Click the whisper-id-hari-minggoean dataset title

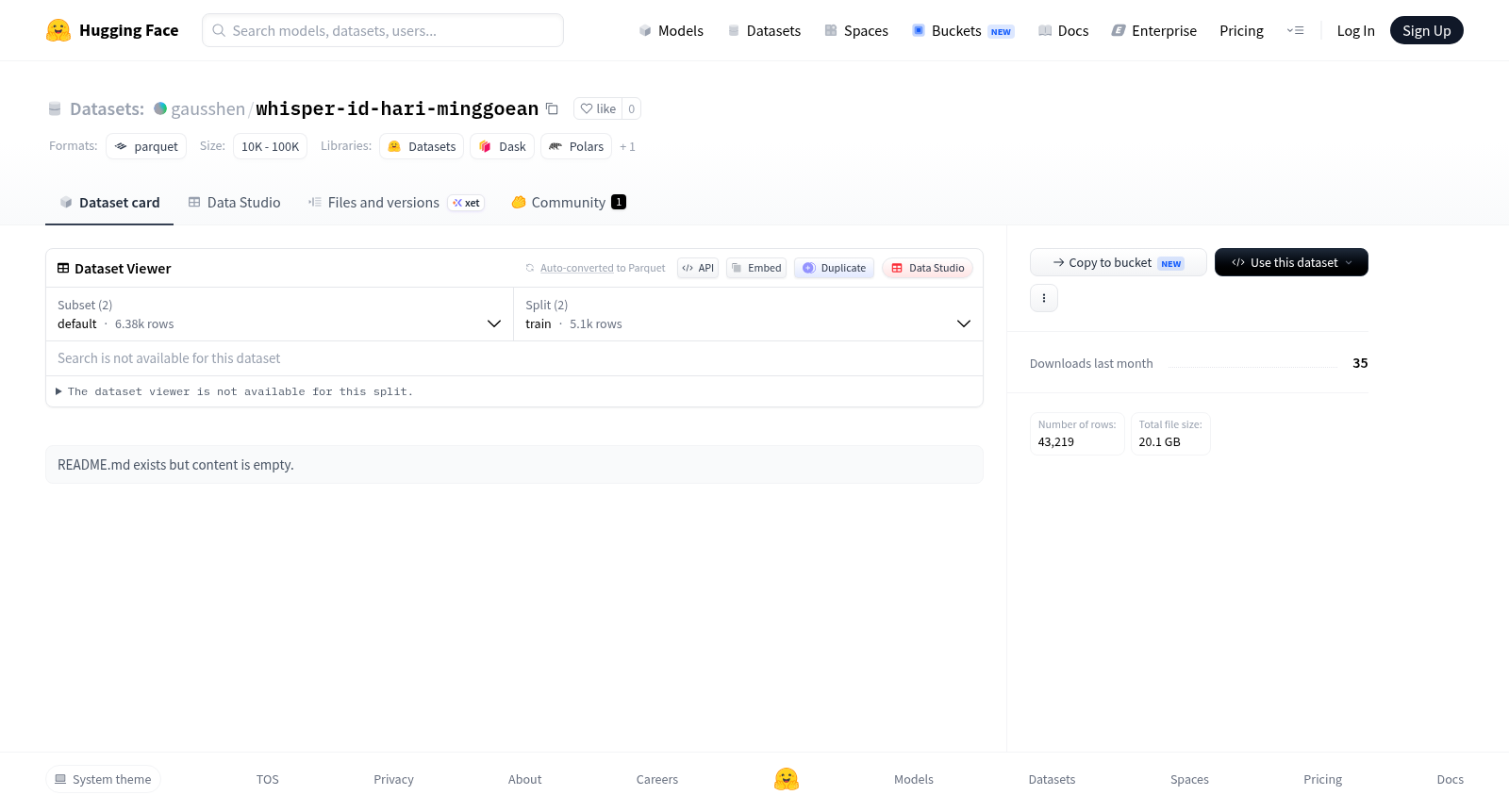pyautogui.click(x=397, y=108)
